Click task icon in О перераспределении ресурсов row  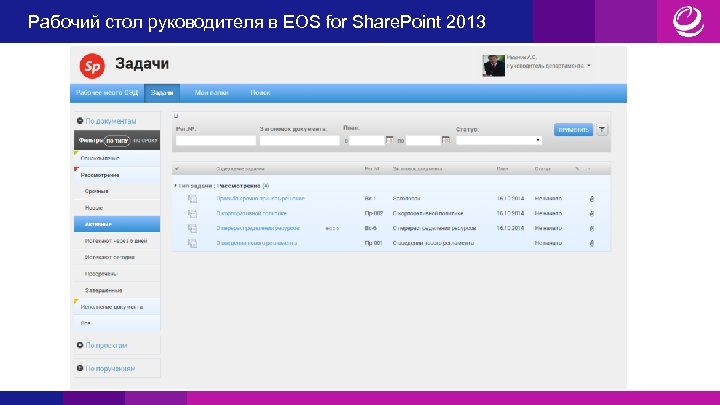click(192, 228)
